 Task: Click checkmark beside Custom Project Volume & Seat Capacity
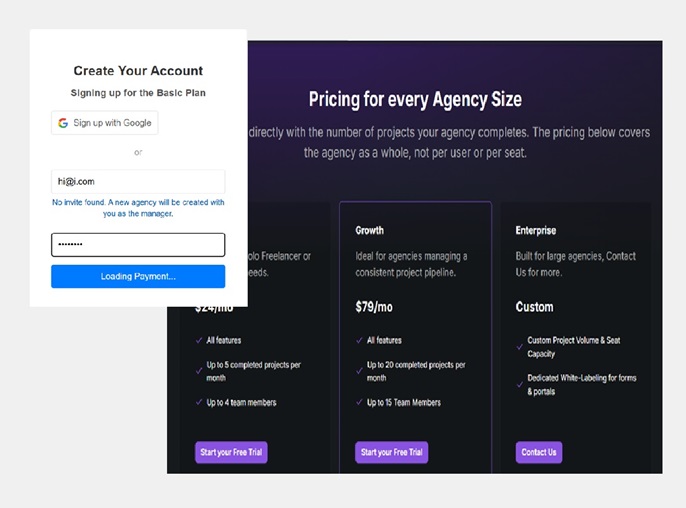point(519,342)
